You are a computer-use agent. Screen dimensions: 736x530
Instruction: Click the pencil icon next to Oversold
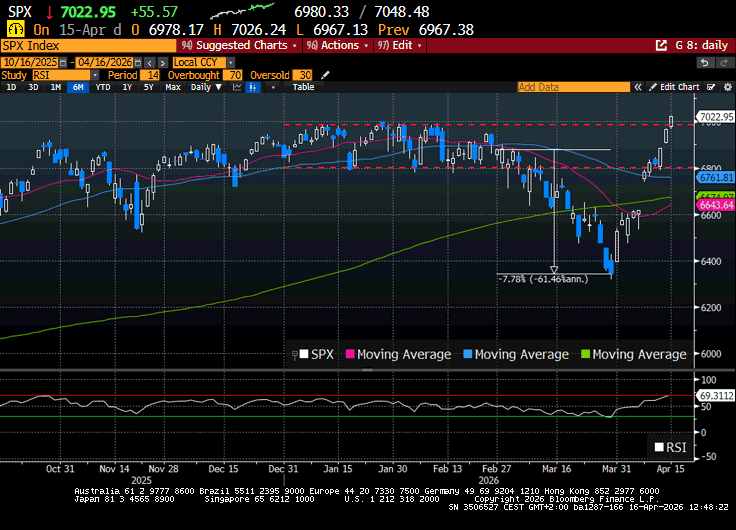(x=324, y=75)
